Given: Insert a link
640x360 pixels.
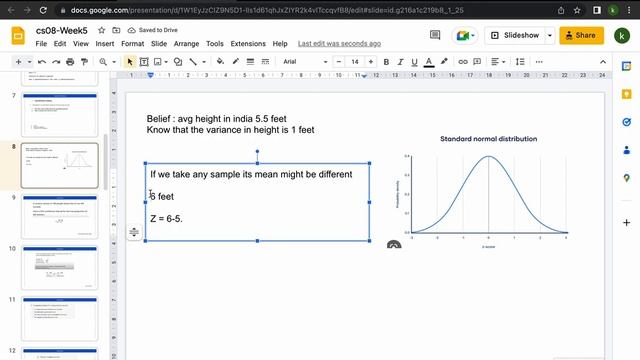Looking at the screenshot, I should (462, 62).
